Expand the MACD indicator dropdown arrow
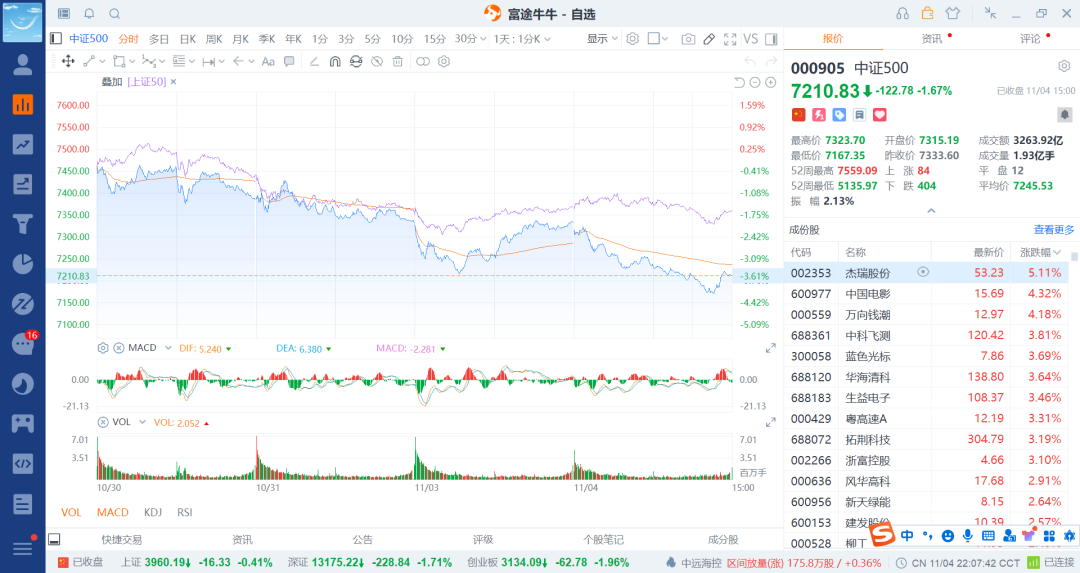This screenshot has width=1080, height=573. point(168,348)
